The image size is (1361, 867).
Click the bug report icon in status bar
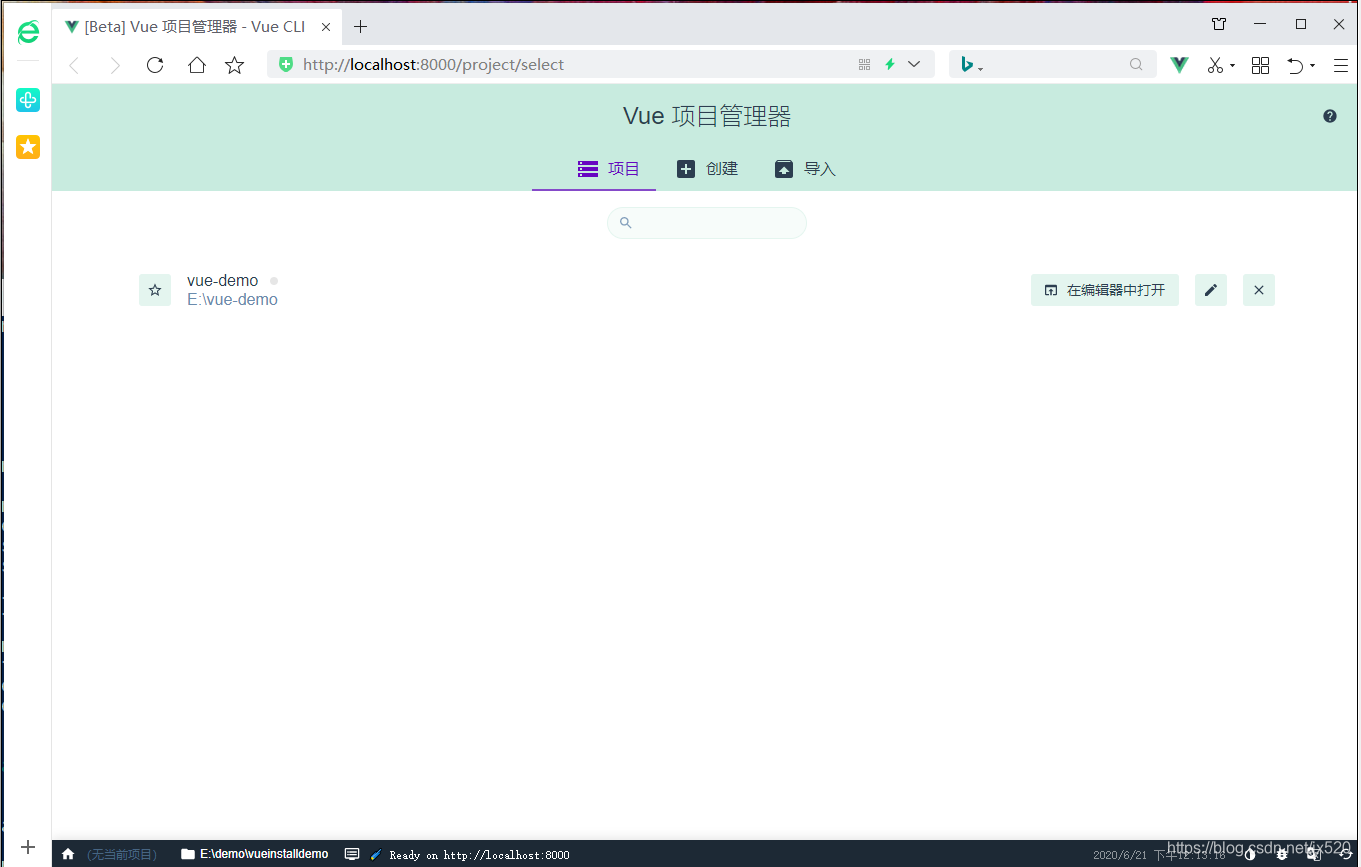1282,855
